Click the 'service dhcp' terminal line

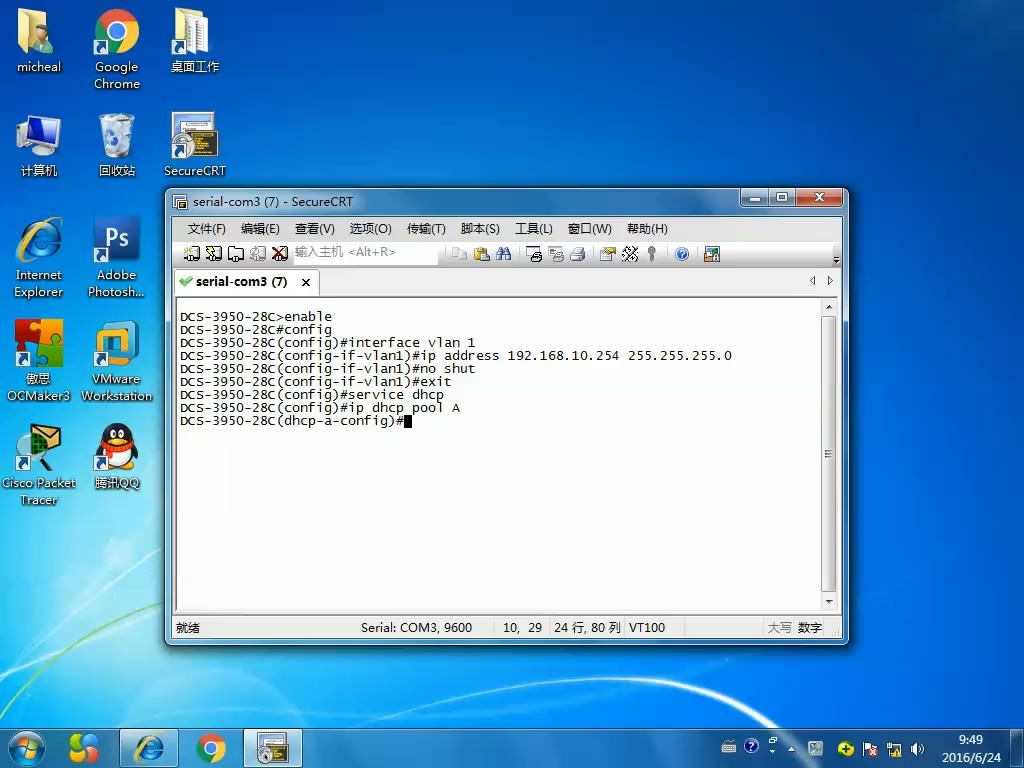(x=312, y=394)
